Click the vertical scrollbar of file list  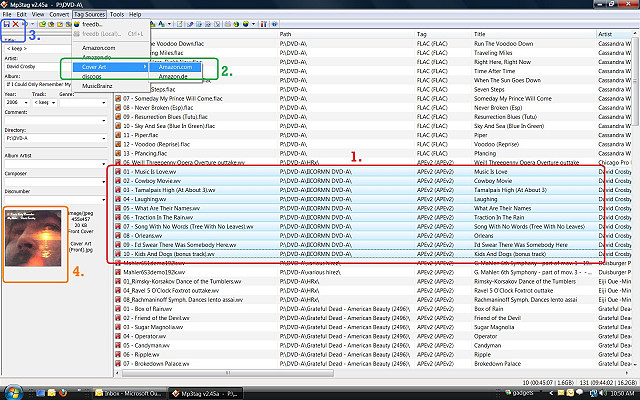pyautogui.click(x=635, y=82)
